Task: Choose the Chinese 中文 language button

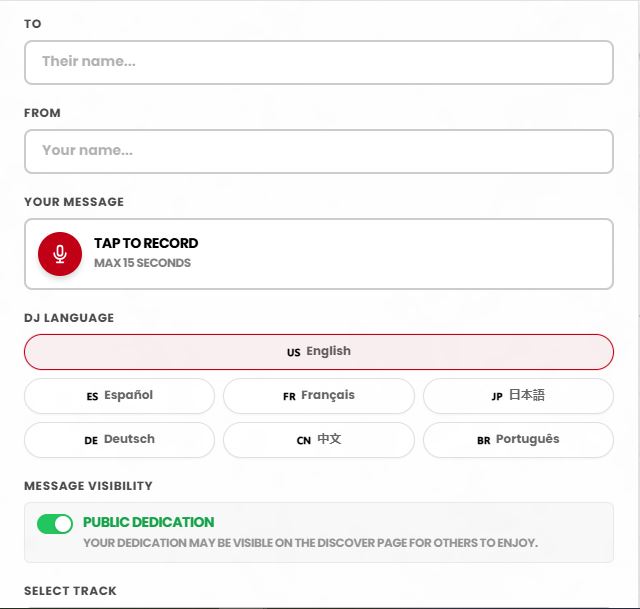Action: [x=318, y=440]
